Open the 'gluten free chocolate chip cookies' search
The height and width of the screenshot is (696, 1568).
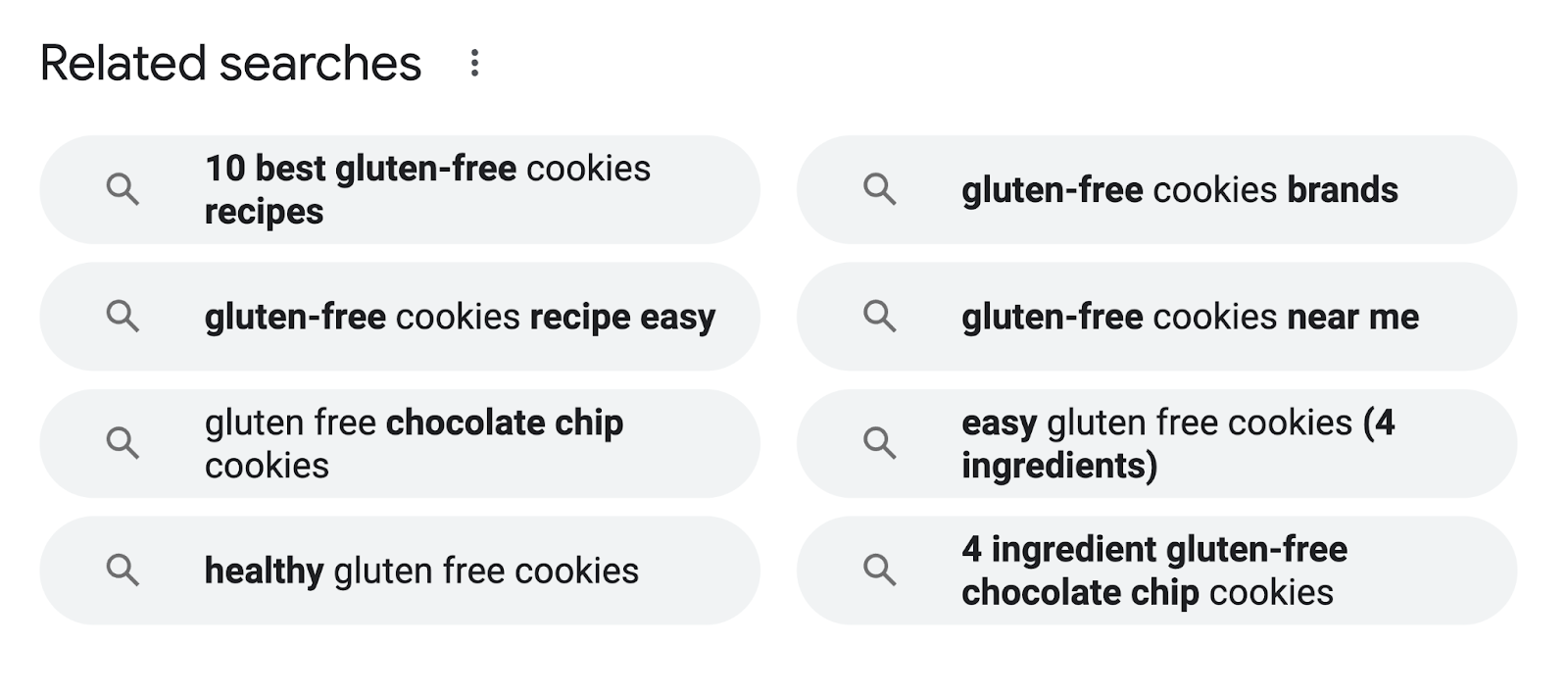coord(413,443)
